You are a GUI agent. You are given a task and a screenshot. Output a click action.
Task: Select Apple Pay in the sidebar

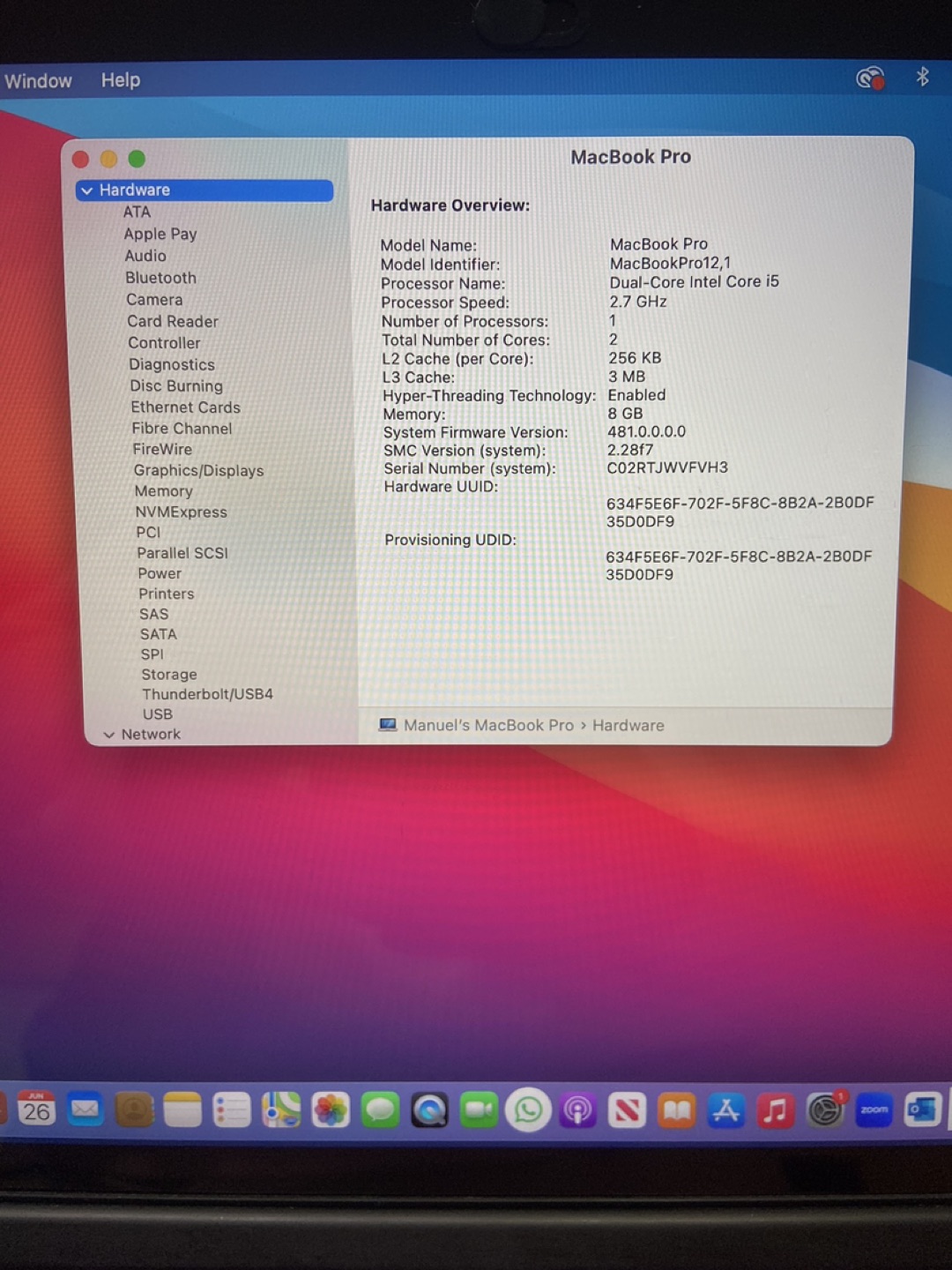tap(160, 234)
